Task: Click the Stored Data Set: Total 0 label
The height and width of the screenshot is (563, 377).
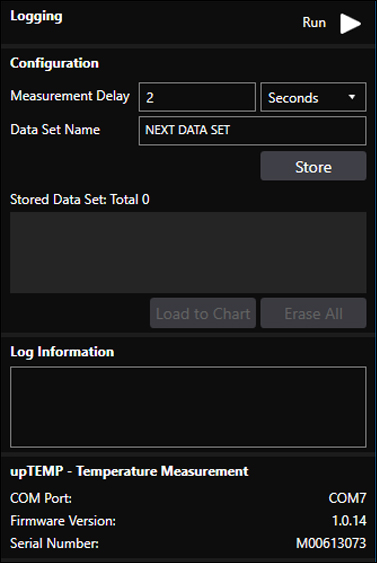Action: pos(80,199)
